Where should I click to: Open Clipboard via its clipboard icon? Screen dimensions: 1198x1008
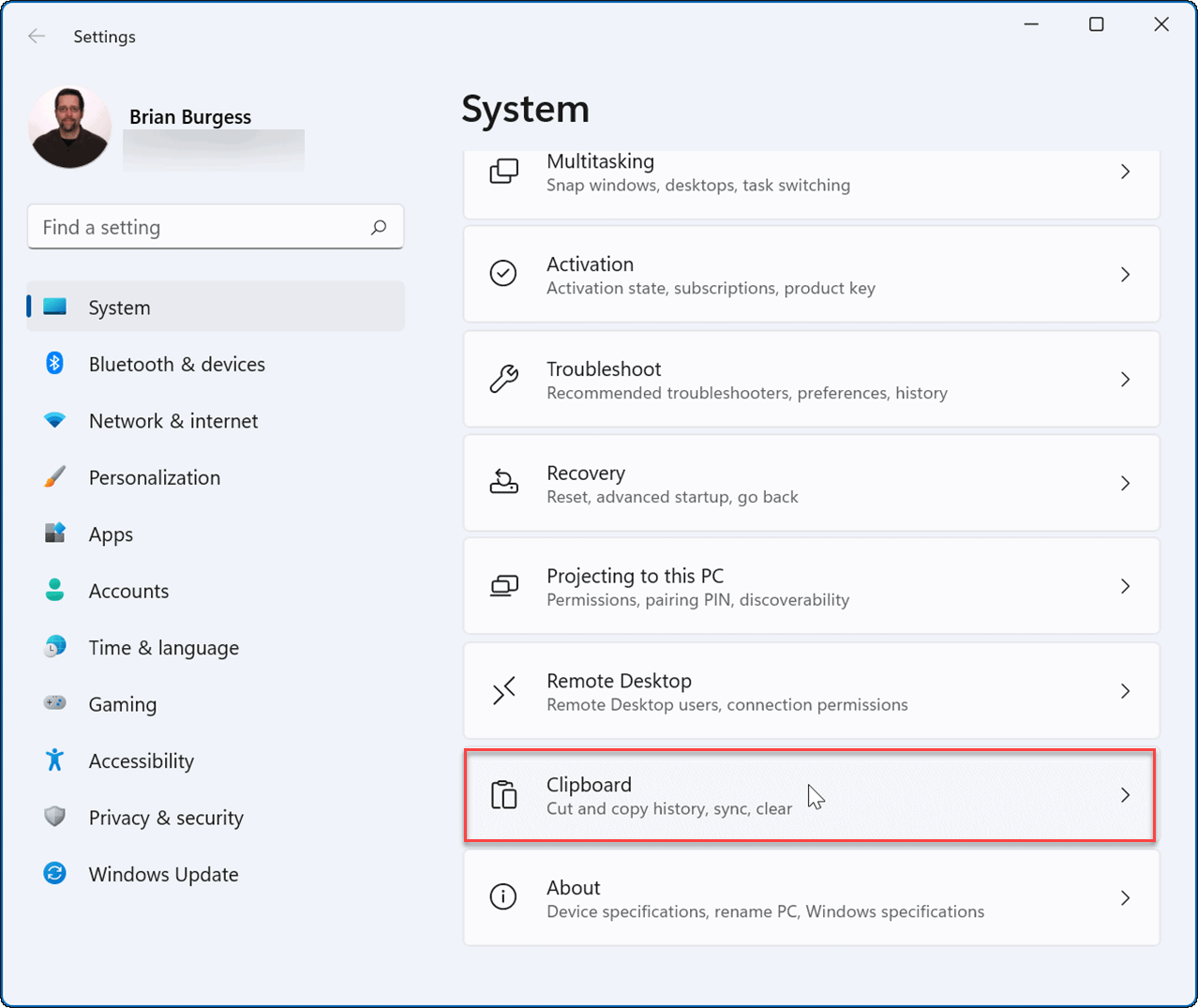(x=504, y=795)
